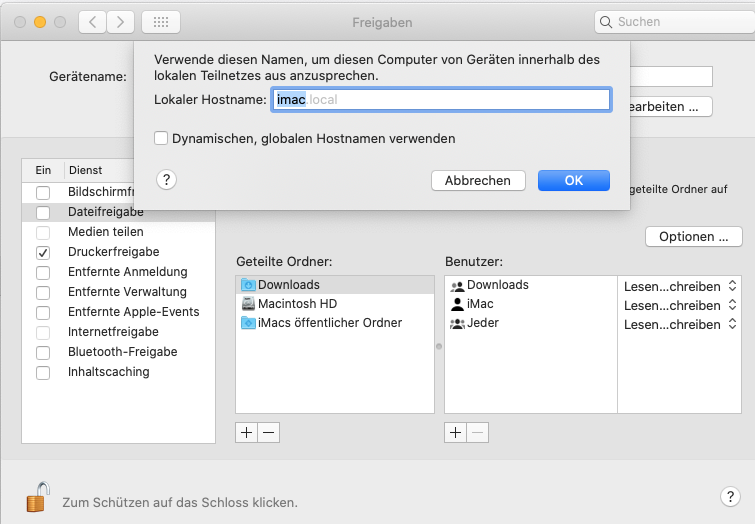Open permissions dropdown for Downloads user
This screenshot has height=524, width=755.
680,286
